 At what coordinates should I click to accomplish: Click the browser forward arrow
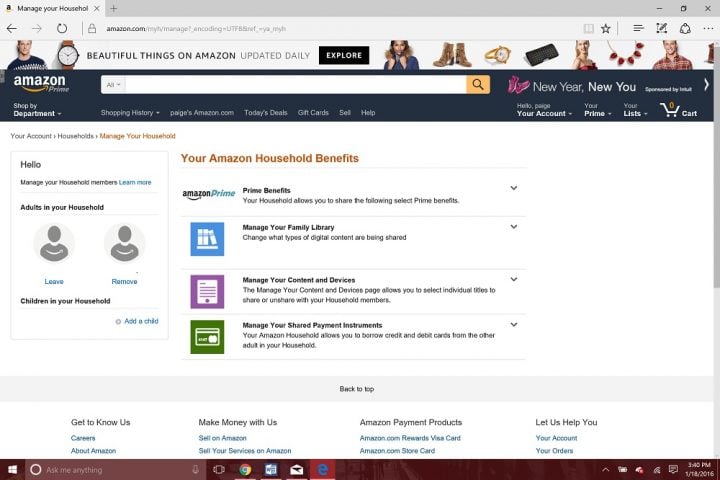(x=37, y=28)
